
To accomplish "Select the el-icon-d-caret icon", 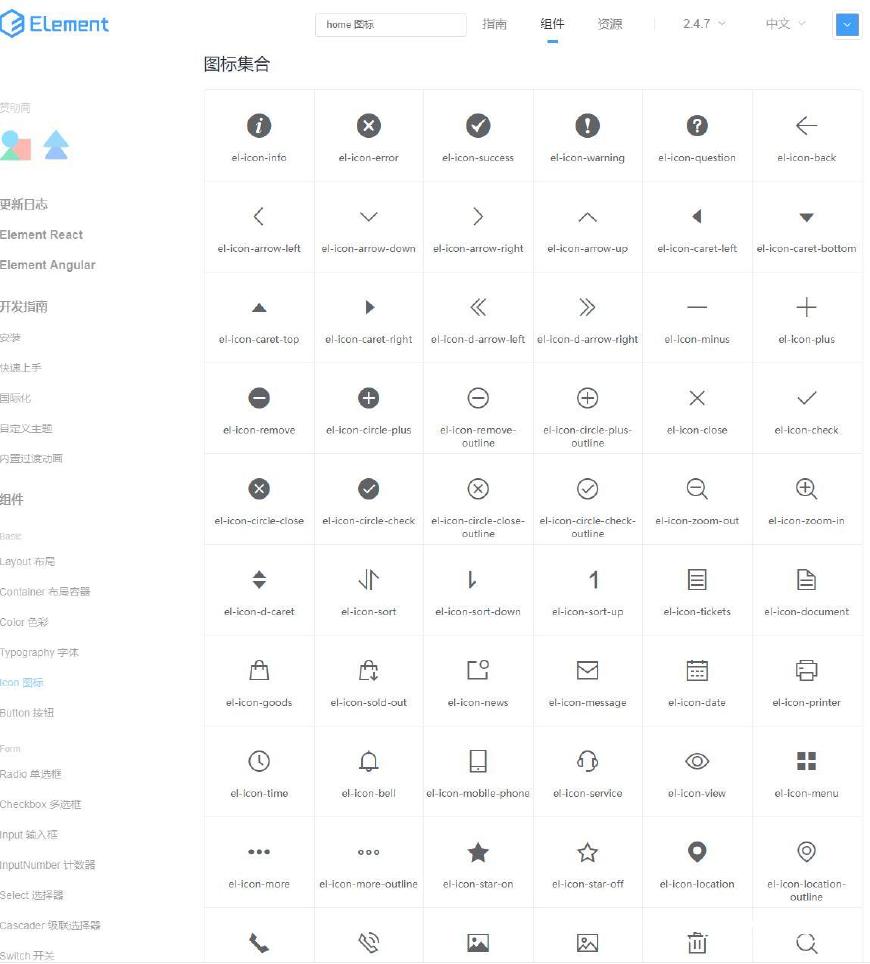I will (x=259, y=579).
